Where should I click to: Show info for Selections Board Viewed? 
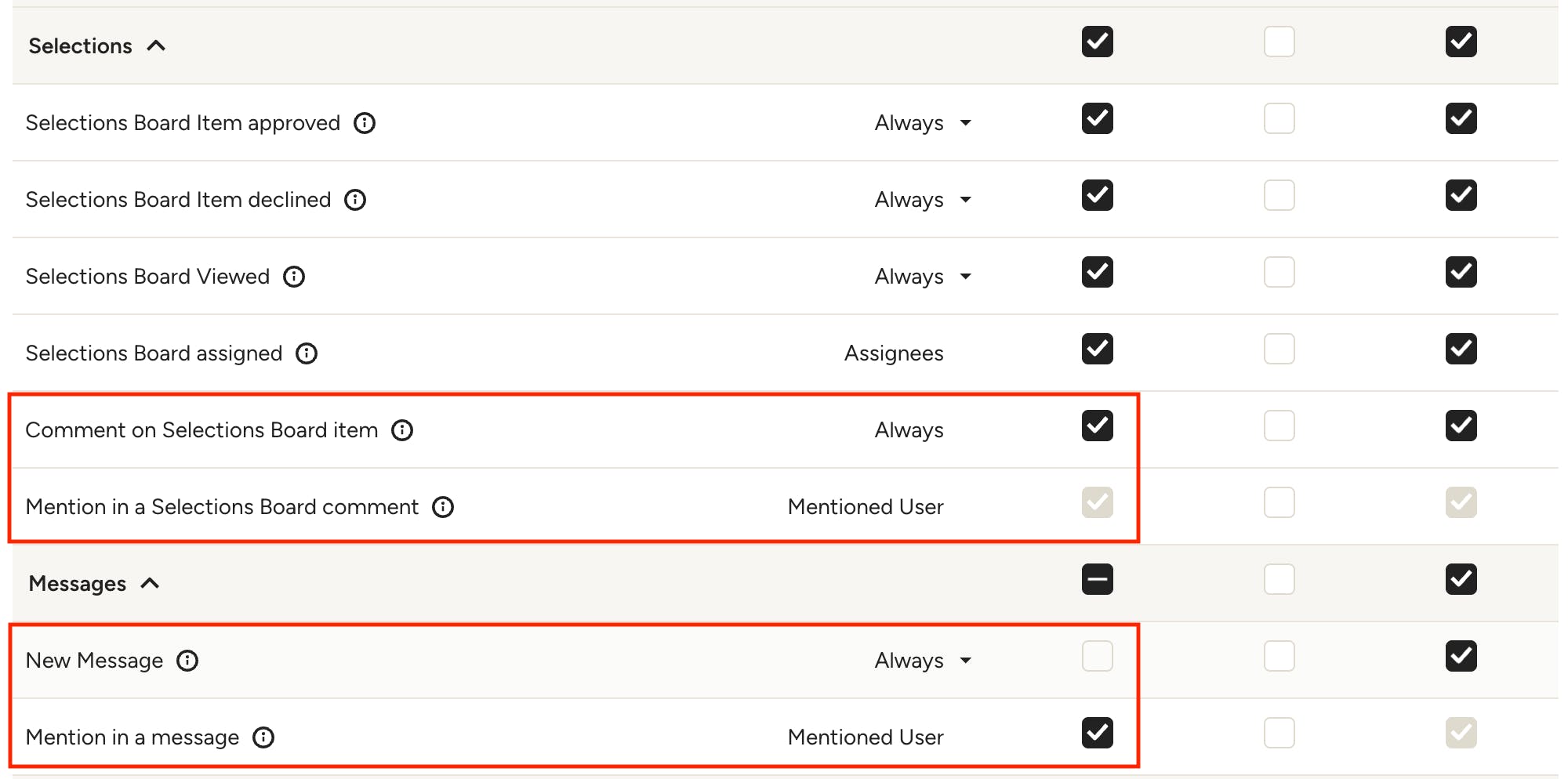(x=294, y=277)
